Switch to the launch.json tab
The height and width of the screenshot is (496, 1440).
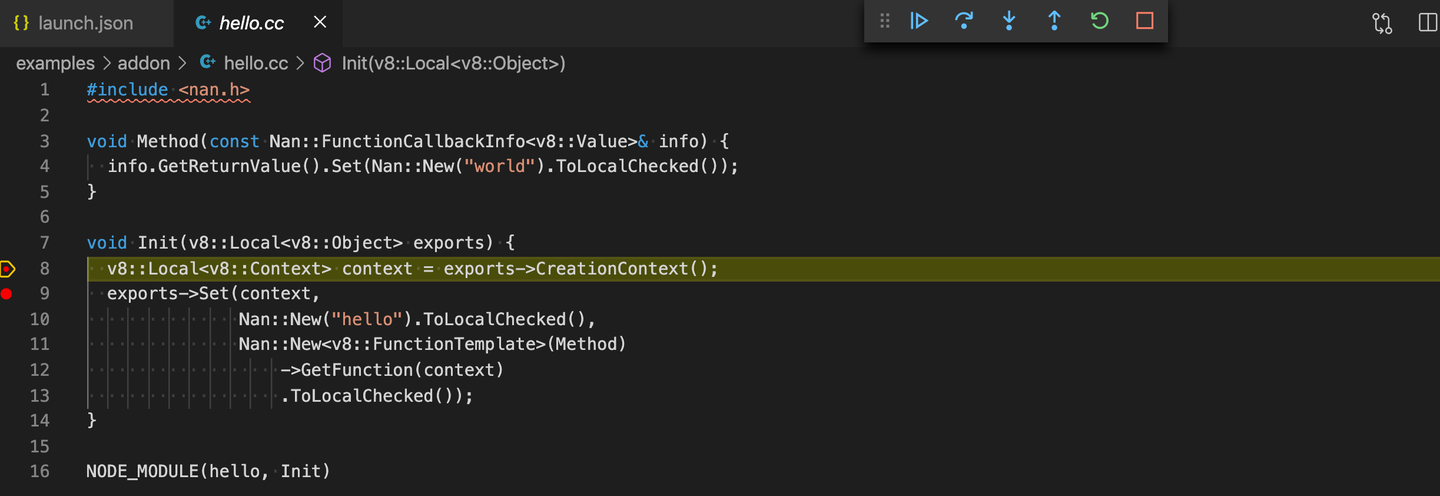pos(73,23)
